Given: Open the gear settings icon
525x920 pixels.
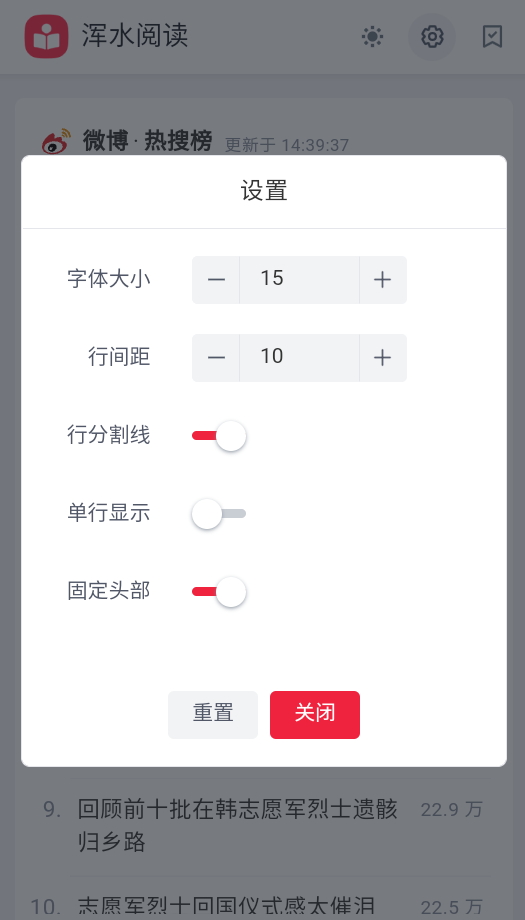Looking at the screenshot, I should 432,37.
